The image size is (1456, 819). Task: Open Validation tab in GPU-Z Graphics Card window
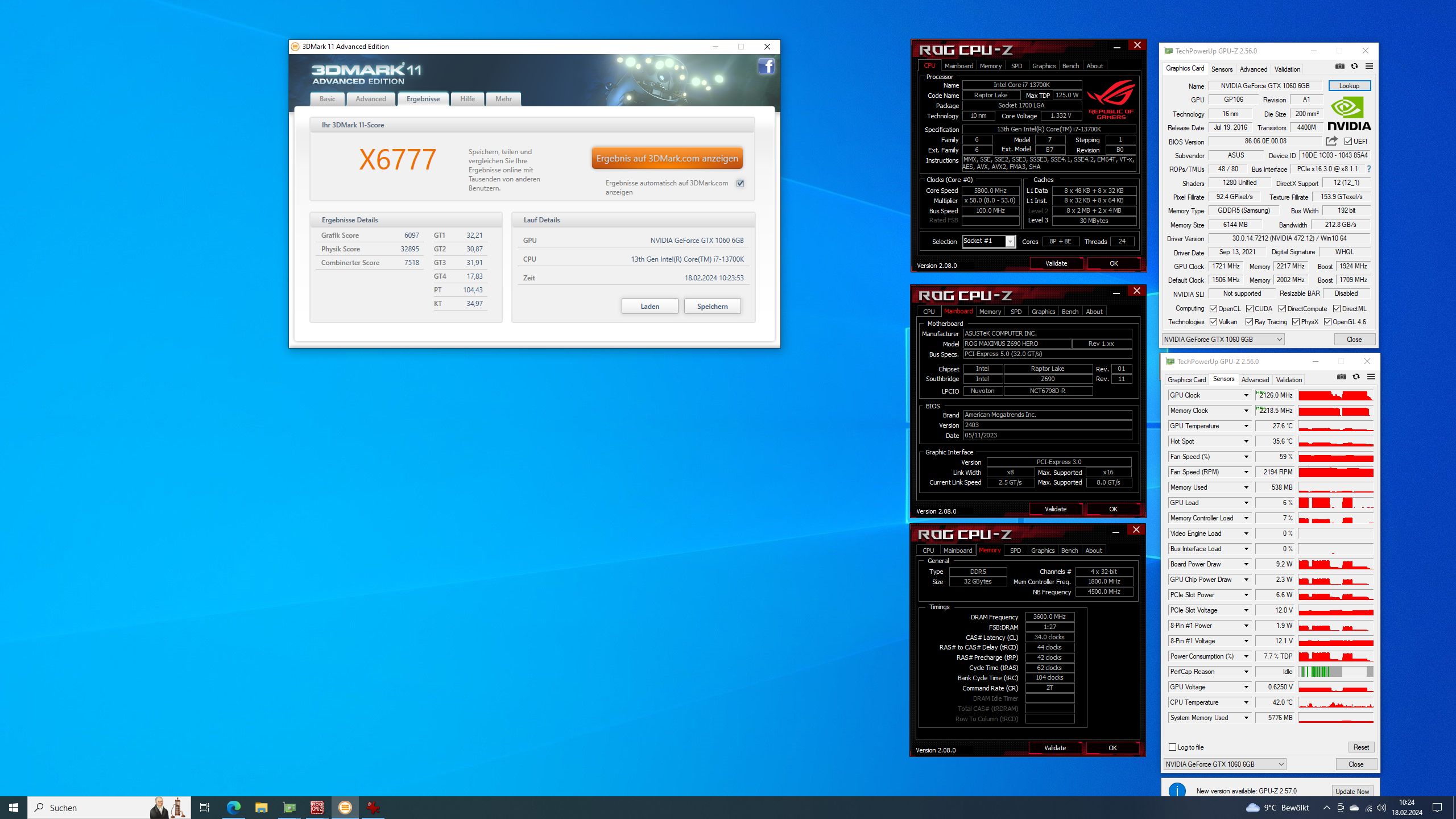tap(1287, 69)
